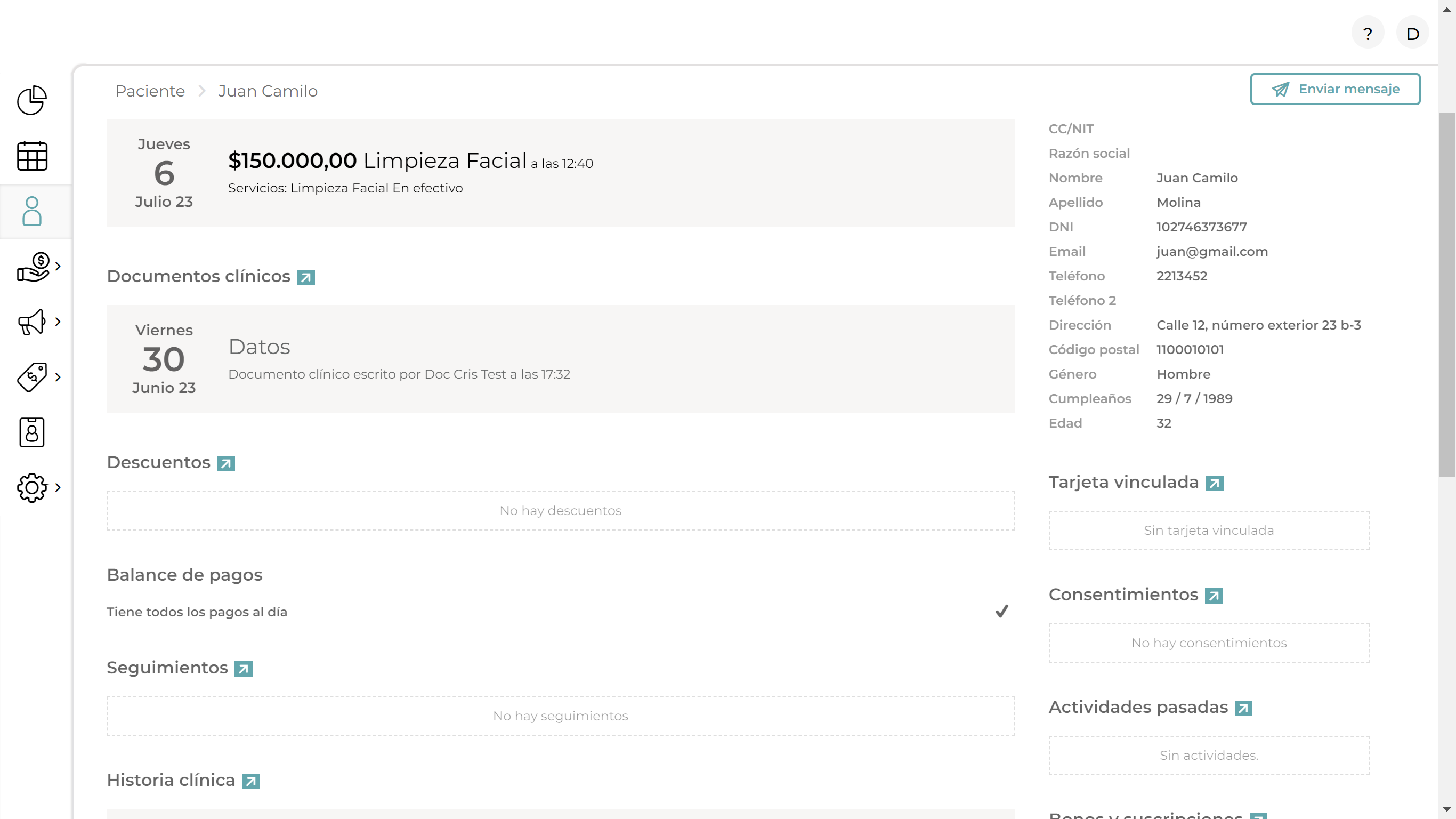Open Descuentos arrow link icon
The image size is (1456, 819).
click(x=225, y=463)
